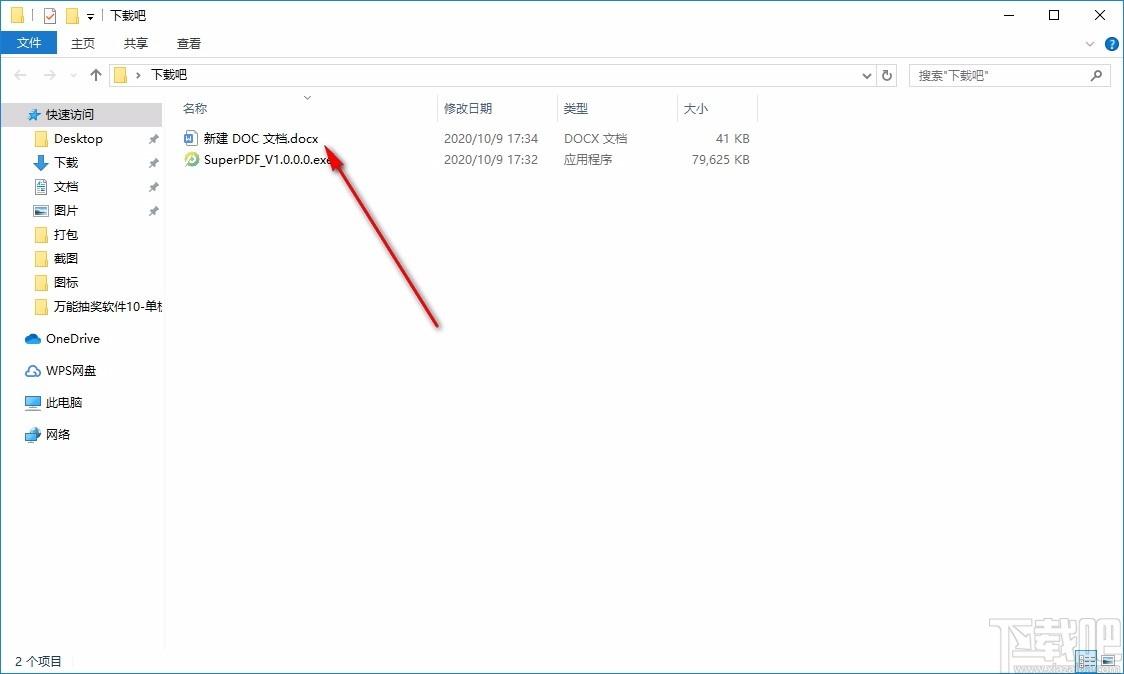1124x674 pixels.
Task: Click the 此电脑 computer icon
Action: click(x=33, y=403)
